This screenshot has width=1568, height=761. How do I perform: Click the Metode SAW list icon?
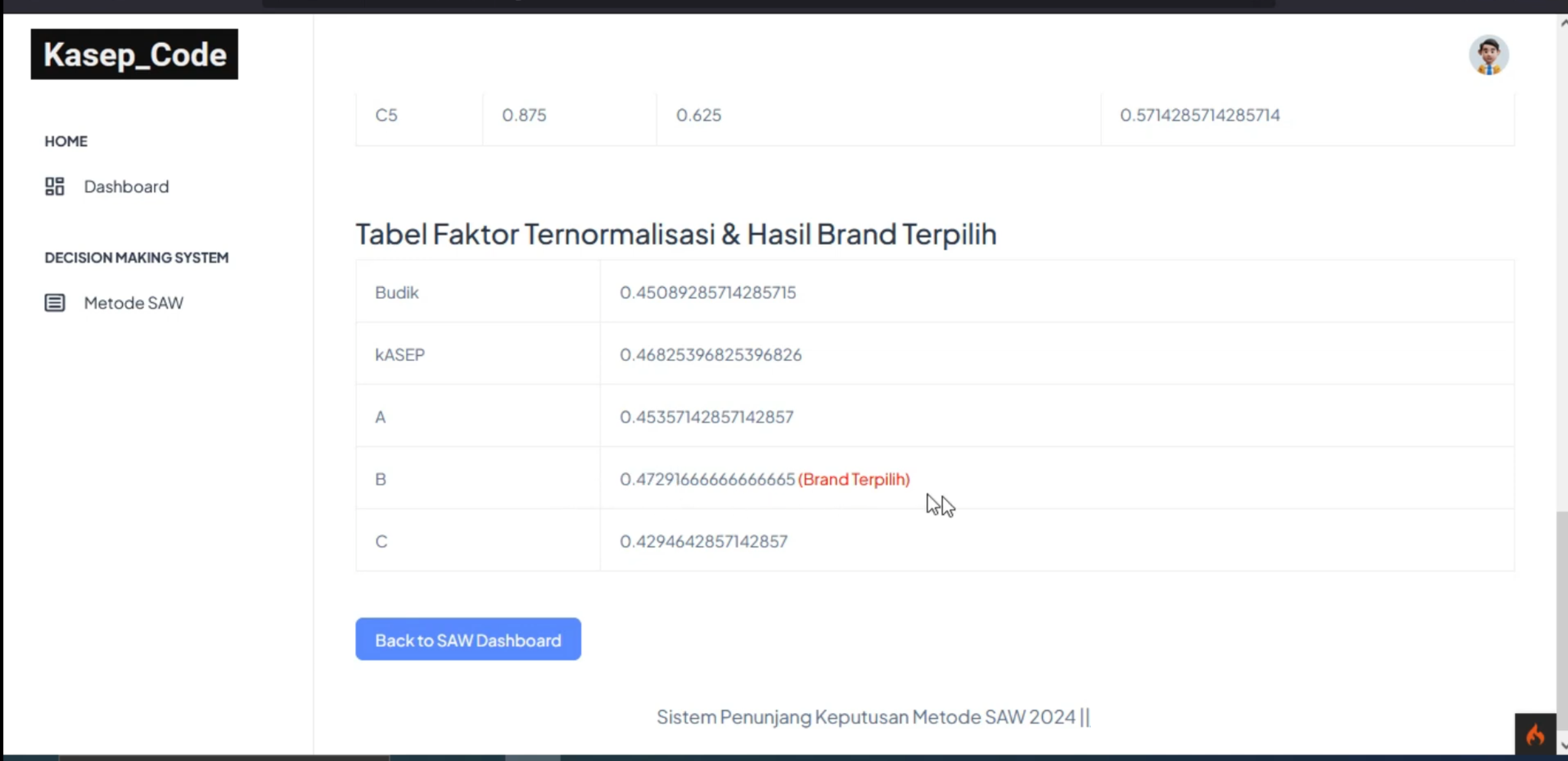coord(55,303)
